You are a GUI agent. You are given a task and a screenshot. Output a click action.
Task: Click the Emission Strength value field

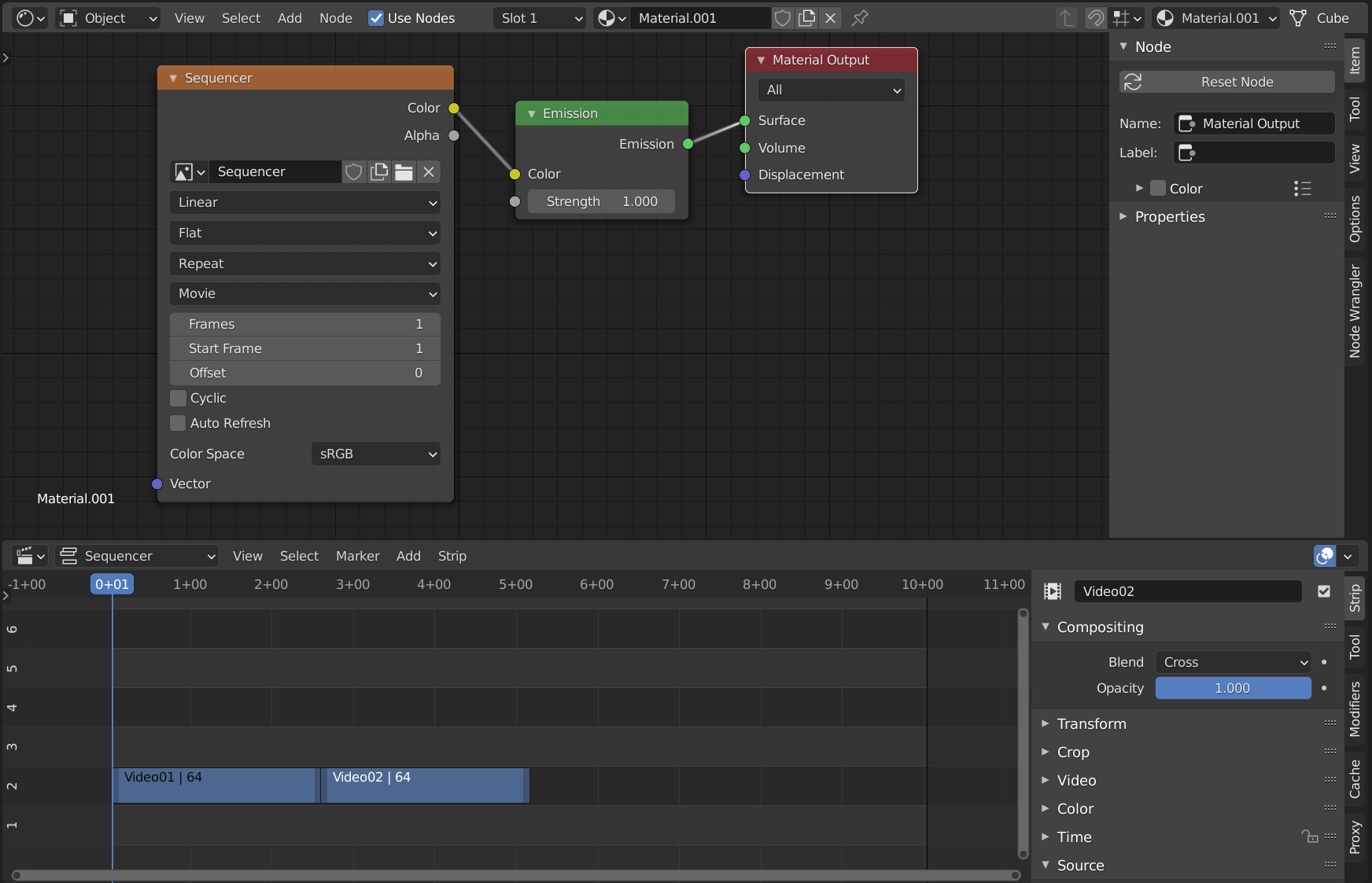point(601,202)
